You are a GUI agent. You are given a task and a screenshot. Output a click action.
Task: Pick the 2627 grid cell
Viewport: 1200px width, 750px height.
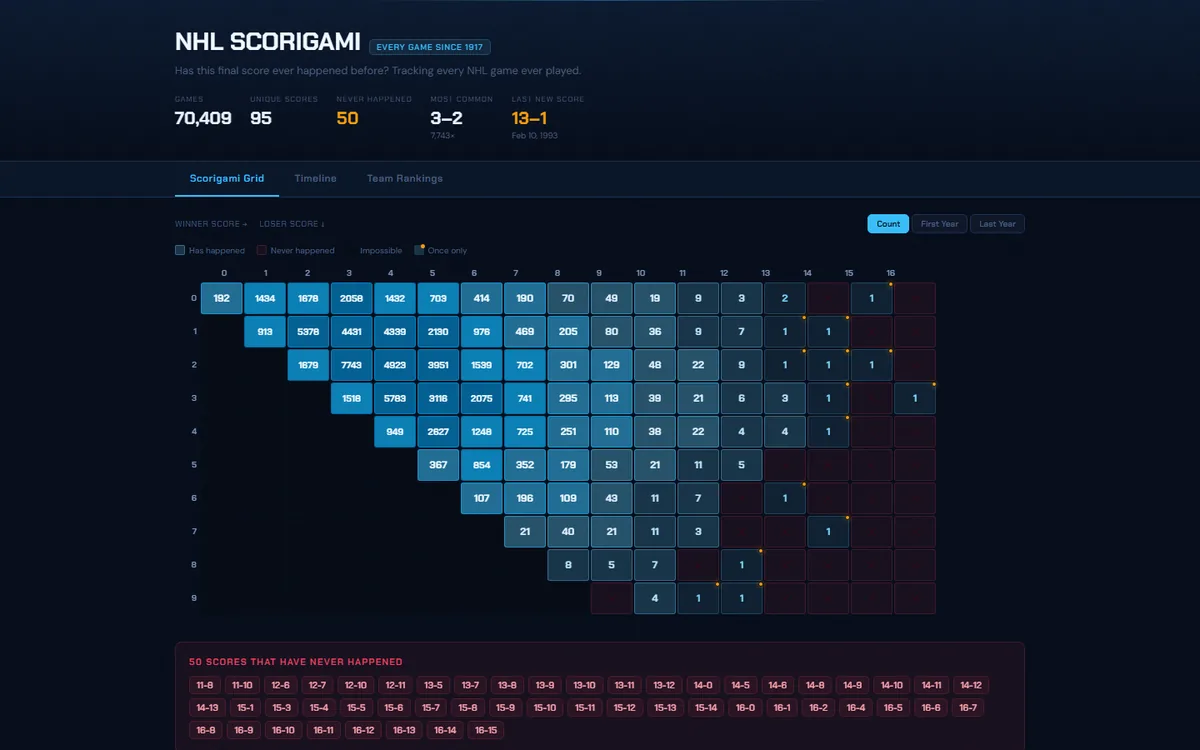438,432
